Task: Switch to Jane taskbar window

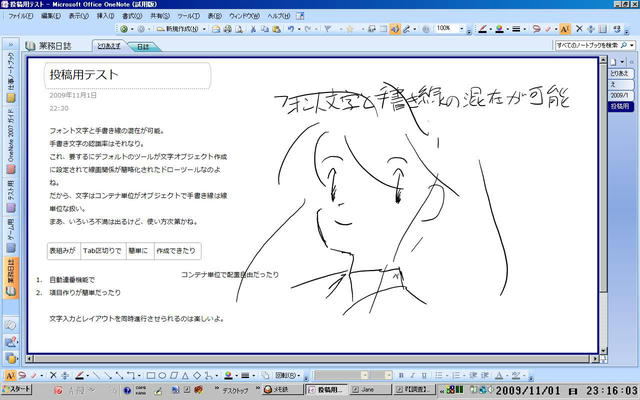Action: point(369,390)
